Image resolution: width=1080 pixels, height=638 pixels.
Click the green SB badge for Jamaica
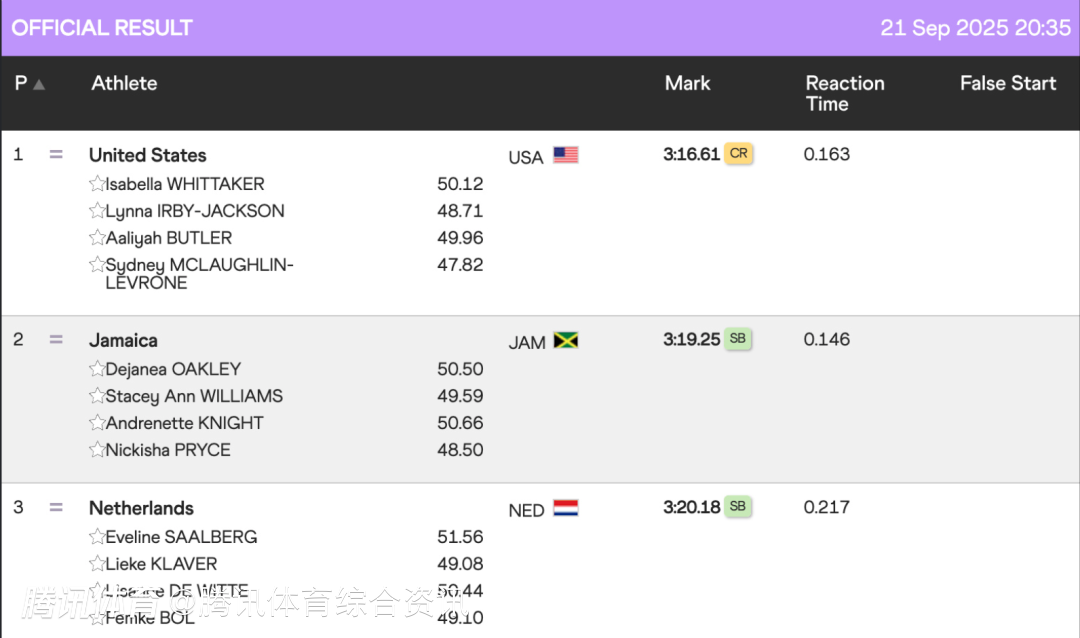[x=738, y=339]
